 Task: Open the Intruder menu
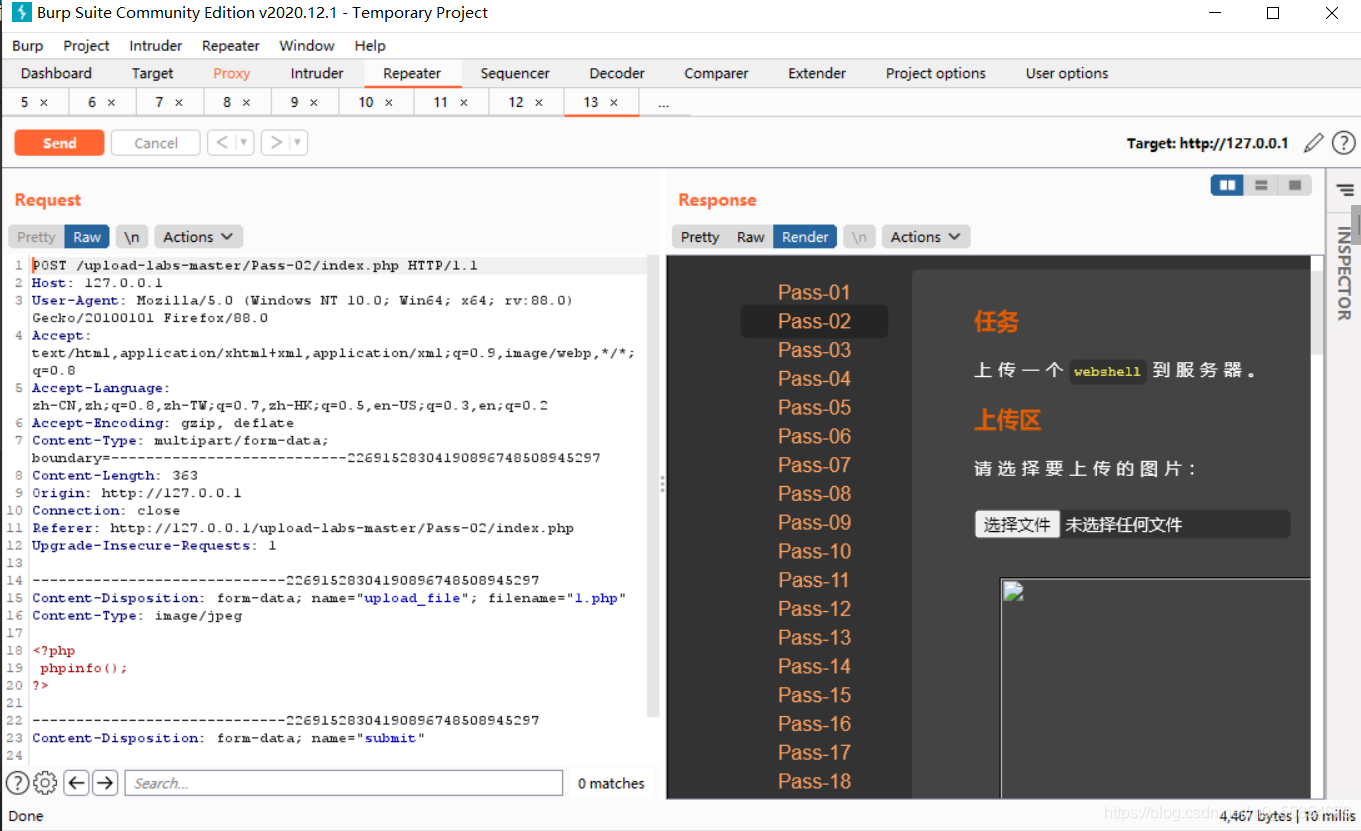coord(156,46)
